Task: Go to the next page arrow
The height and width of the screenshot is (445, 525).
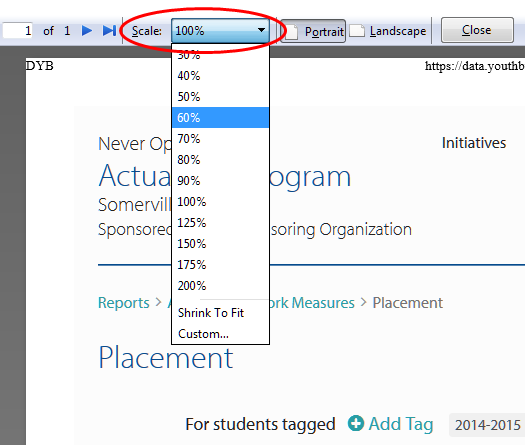Action: (x=87, y=31)
